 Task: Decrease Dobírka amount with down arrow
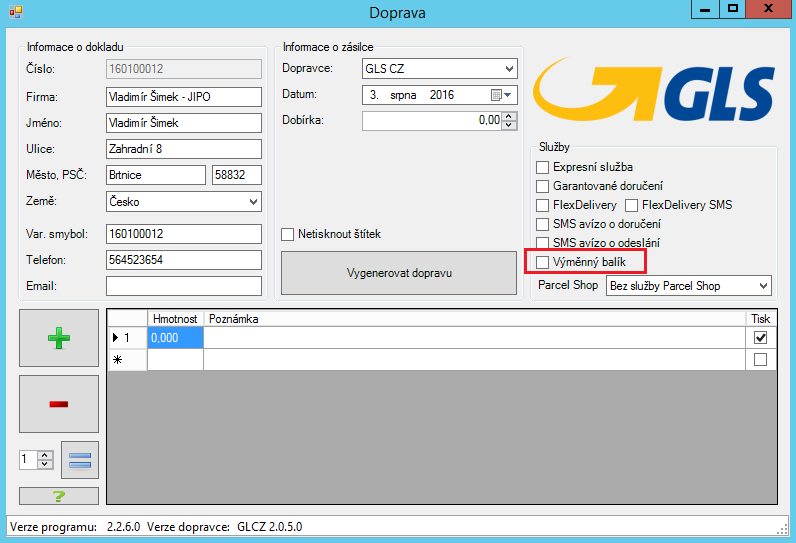pos(509,125)
